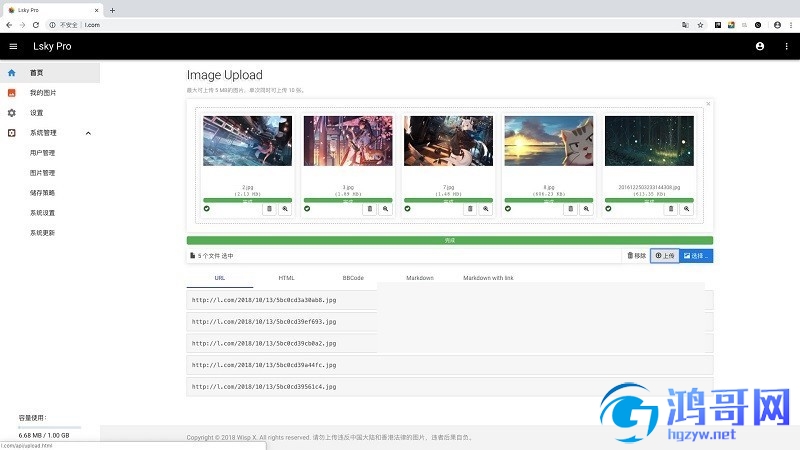Click the 7.jpg thumbnail image
Image resolution: width=800 pixels, height=450 pixels.
click(x=448, y=141)
